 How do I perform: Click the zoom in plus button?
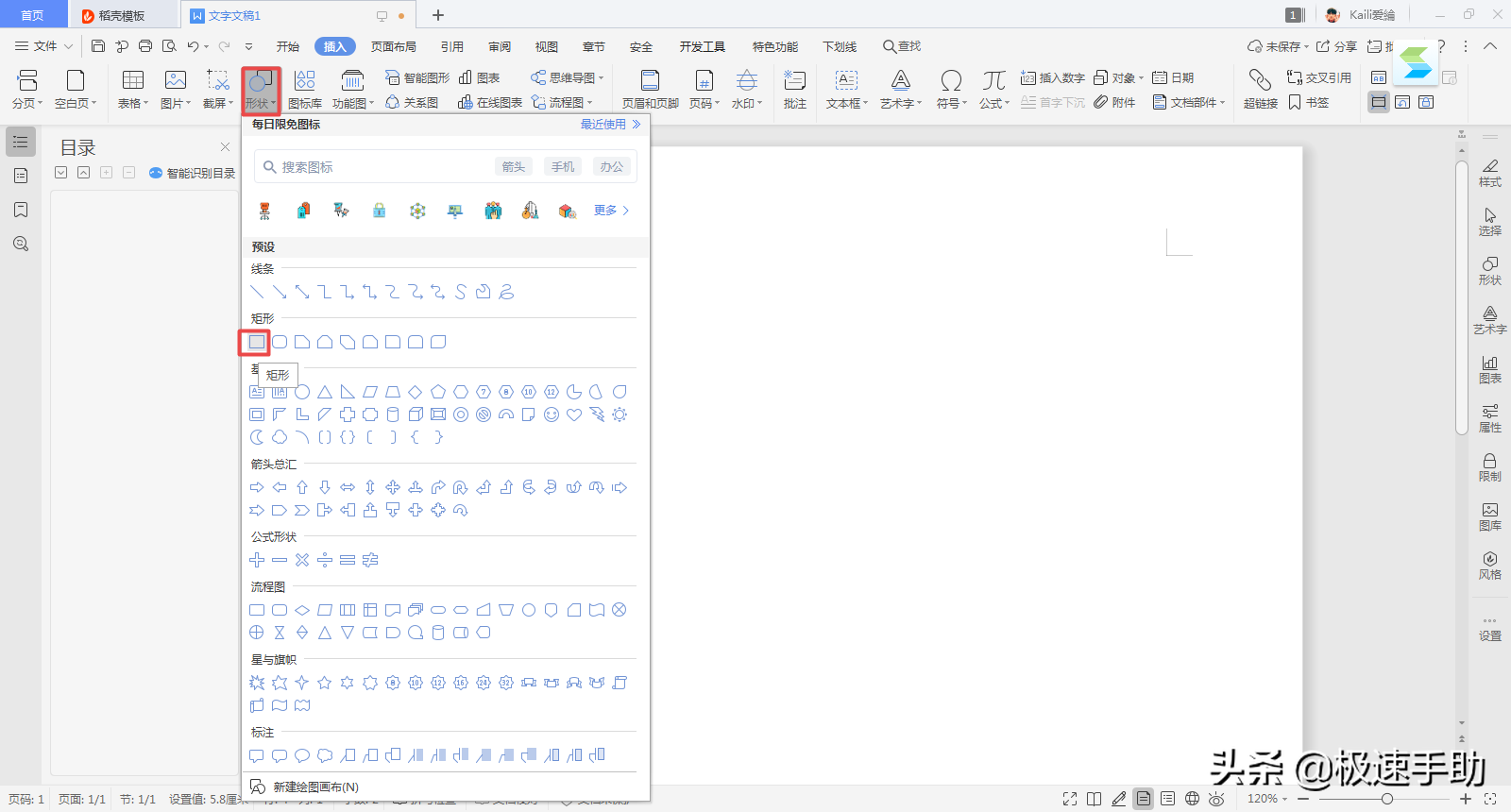1466,799
